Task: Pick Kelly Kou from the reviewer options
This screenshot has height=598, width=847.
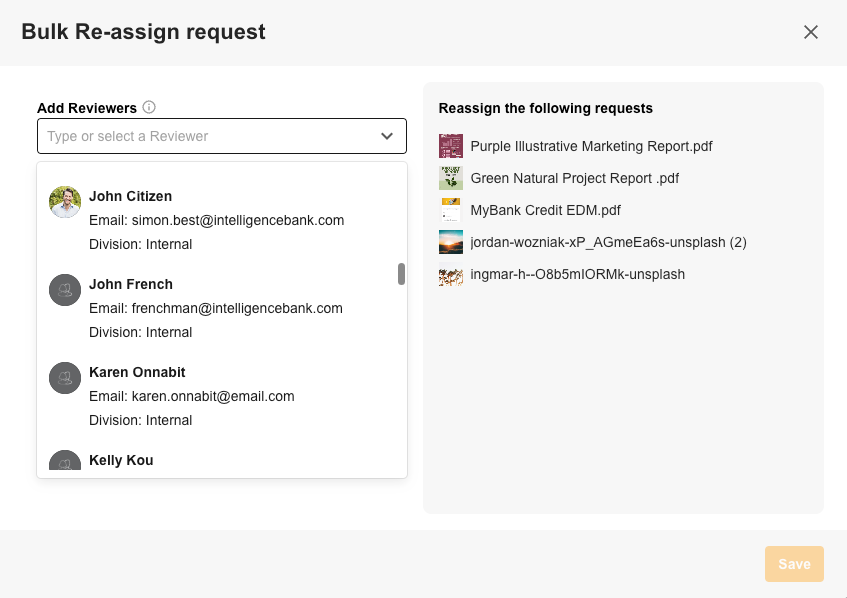Action: pos(121,461)
